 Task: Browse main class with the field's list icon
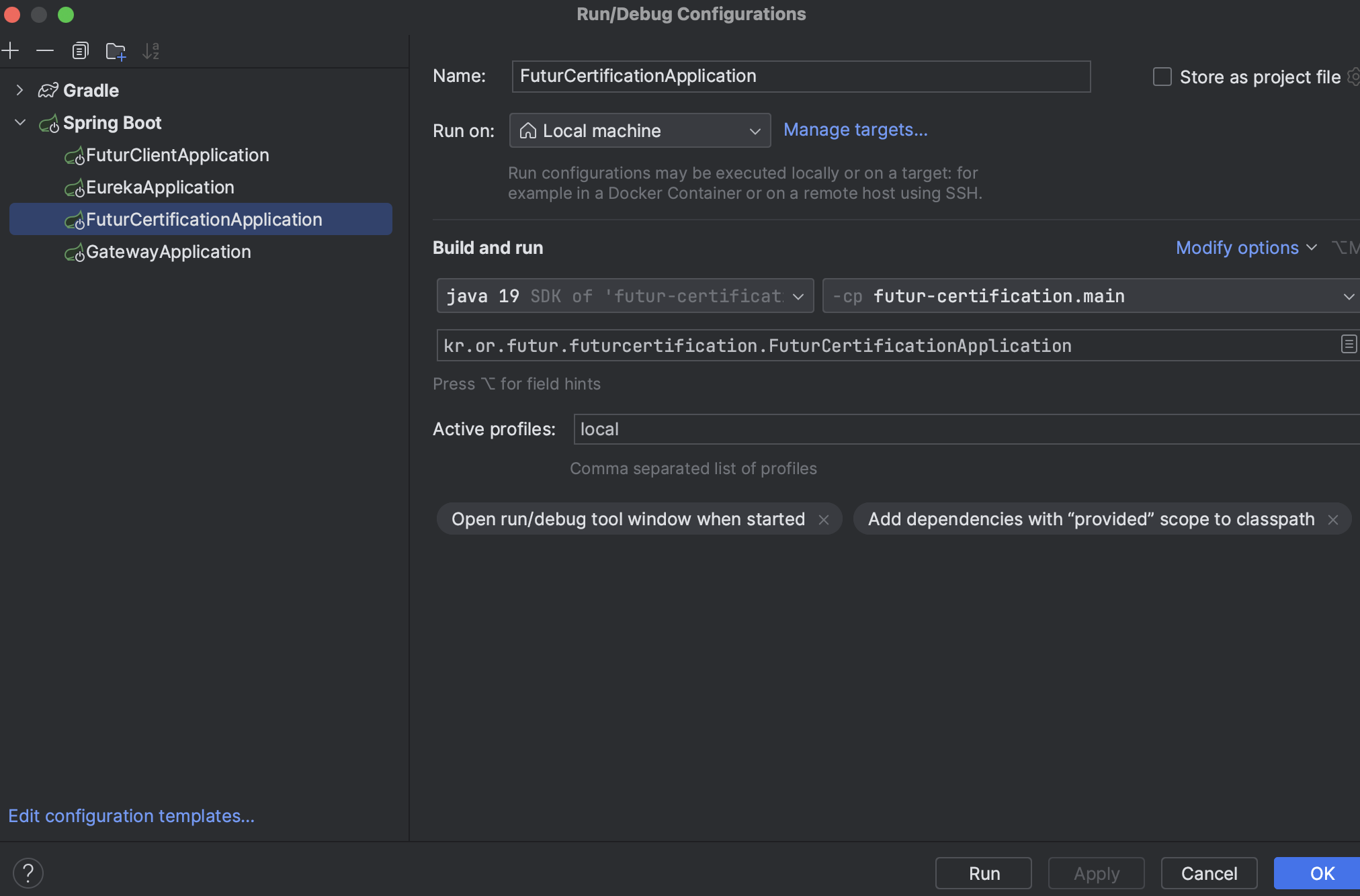tap(1349, 345)
